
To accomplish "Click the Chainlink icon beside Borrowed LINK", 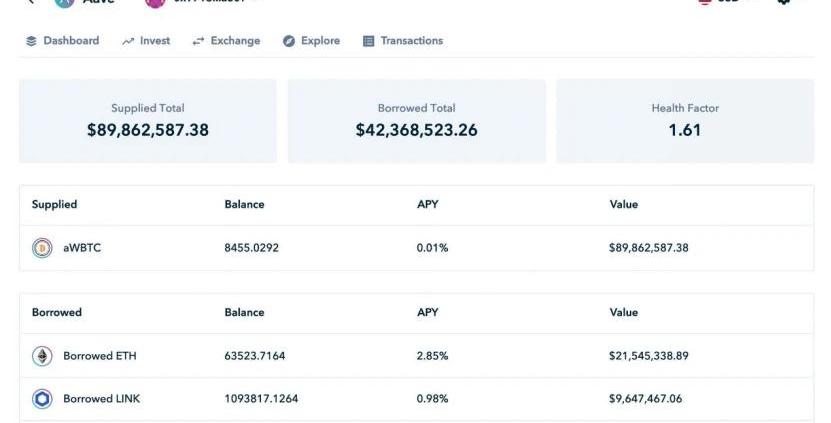I will tap(42, 399).
